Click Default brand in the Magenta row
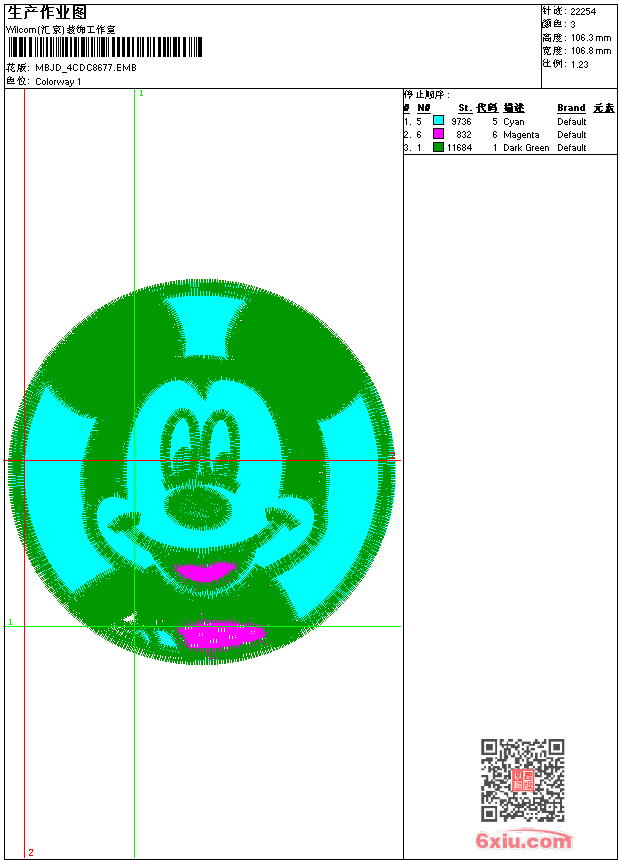 click(572, 135)
